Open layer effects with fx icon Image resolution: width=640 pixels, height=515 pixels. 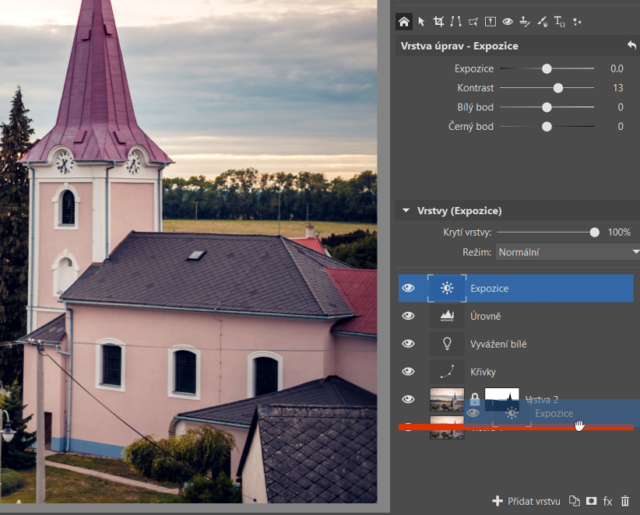click(x=607, y=500)
